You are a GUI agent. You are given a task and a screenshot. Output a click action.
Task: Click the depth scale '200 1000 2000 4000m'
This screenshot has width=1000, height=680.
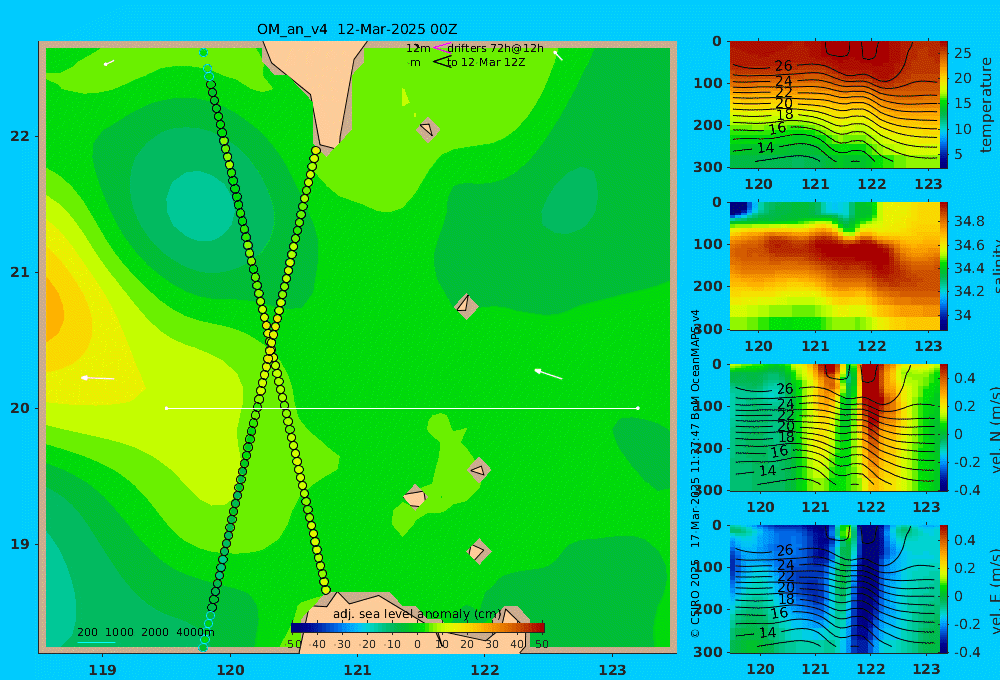coord(146,632)
